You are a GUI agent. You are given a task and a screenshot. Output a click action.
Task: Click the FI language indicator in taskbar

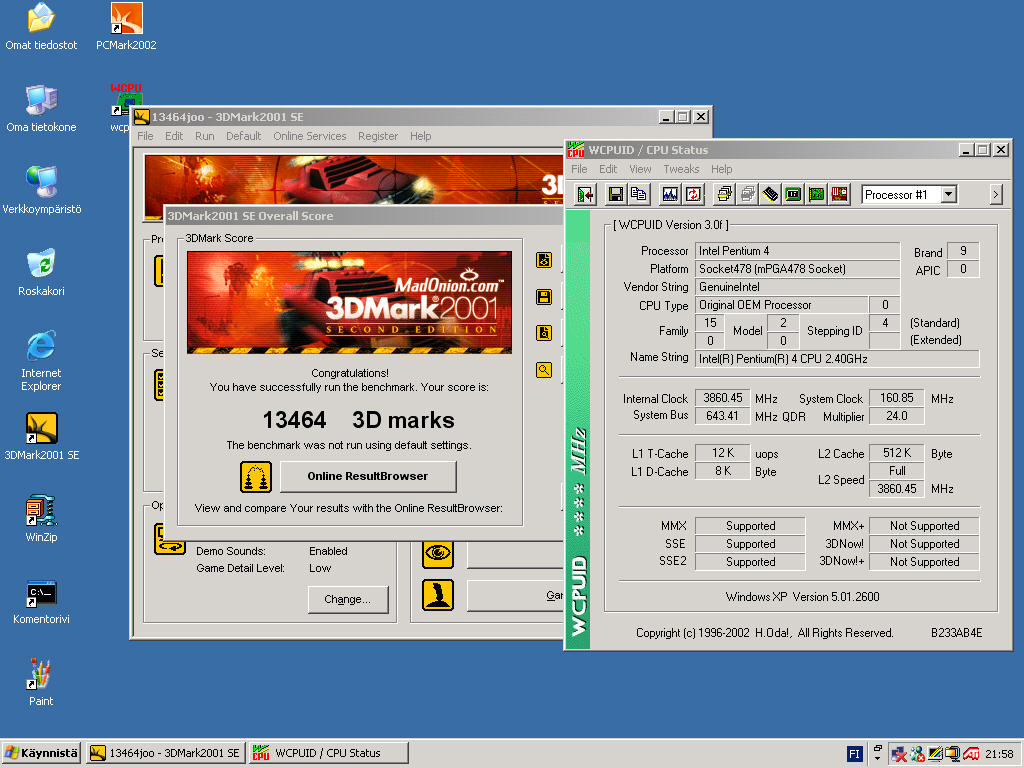[855, 753]
